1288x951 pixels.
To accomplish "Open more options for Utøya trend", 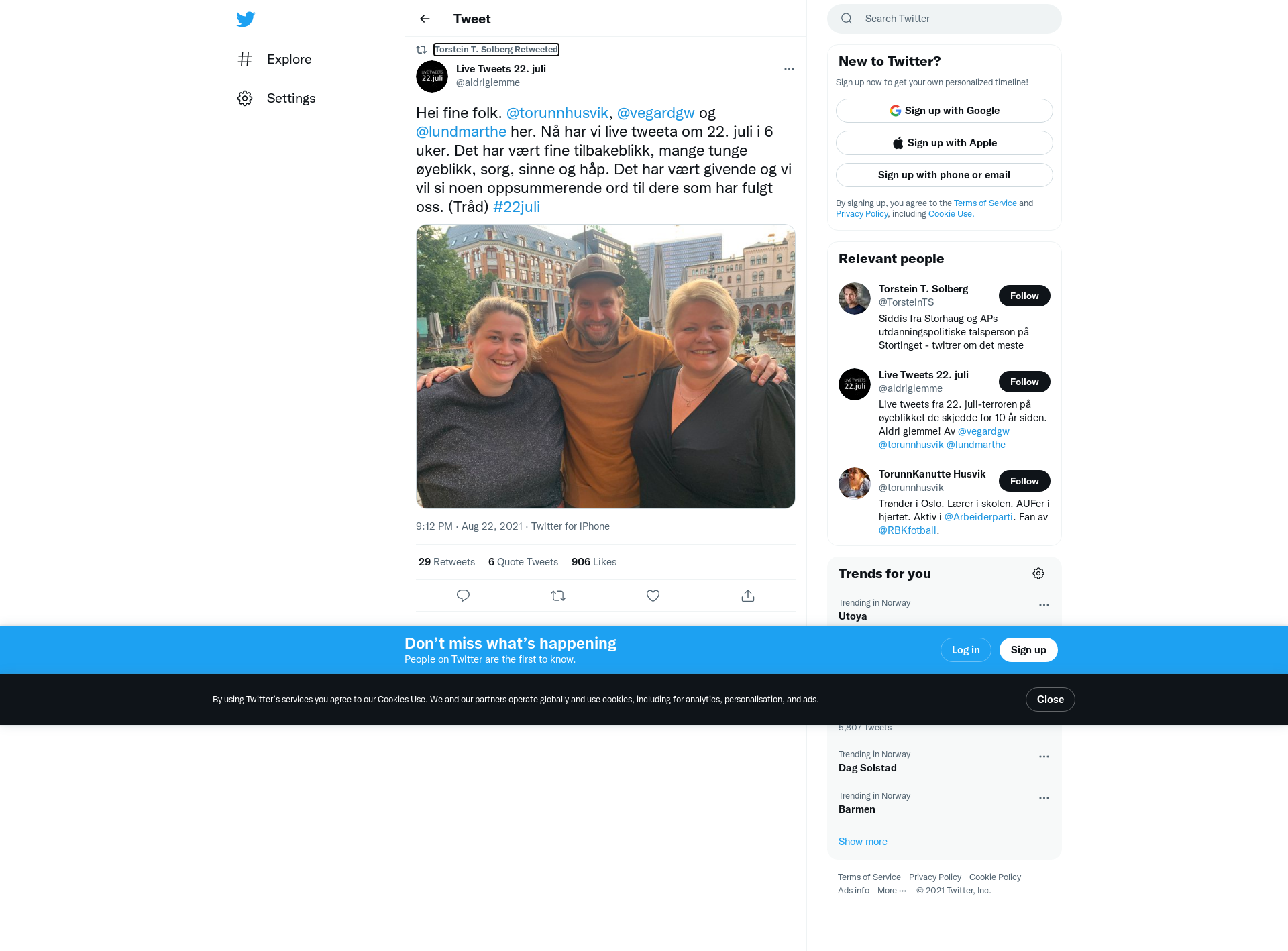I will tap(1044, 605).
